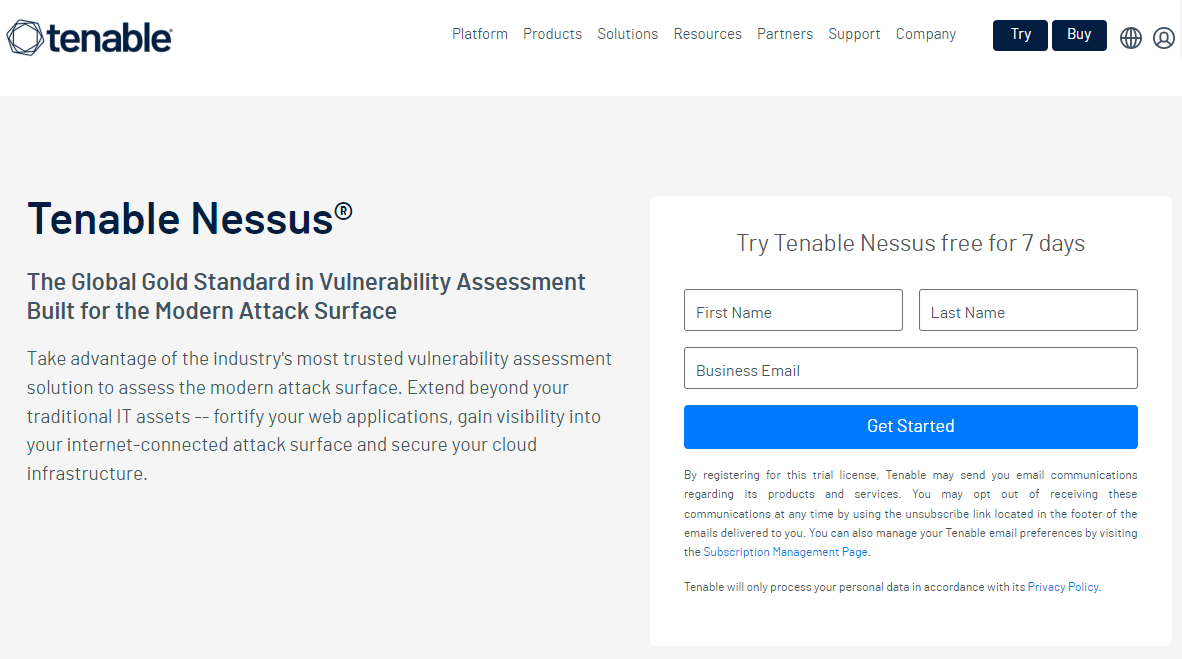Click the Business Email input field
The height and width of the screenshot is (659, 1182).
point(910,368)
